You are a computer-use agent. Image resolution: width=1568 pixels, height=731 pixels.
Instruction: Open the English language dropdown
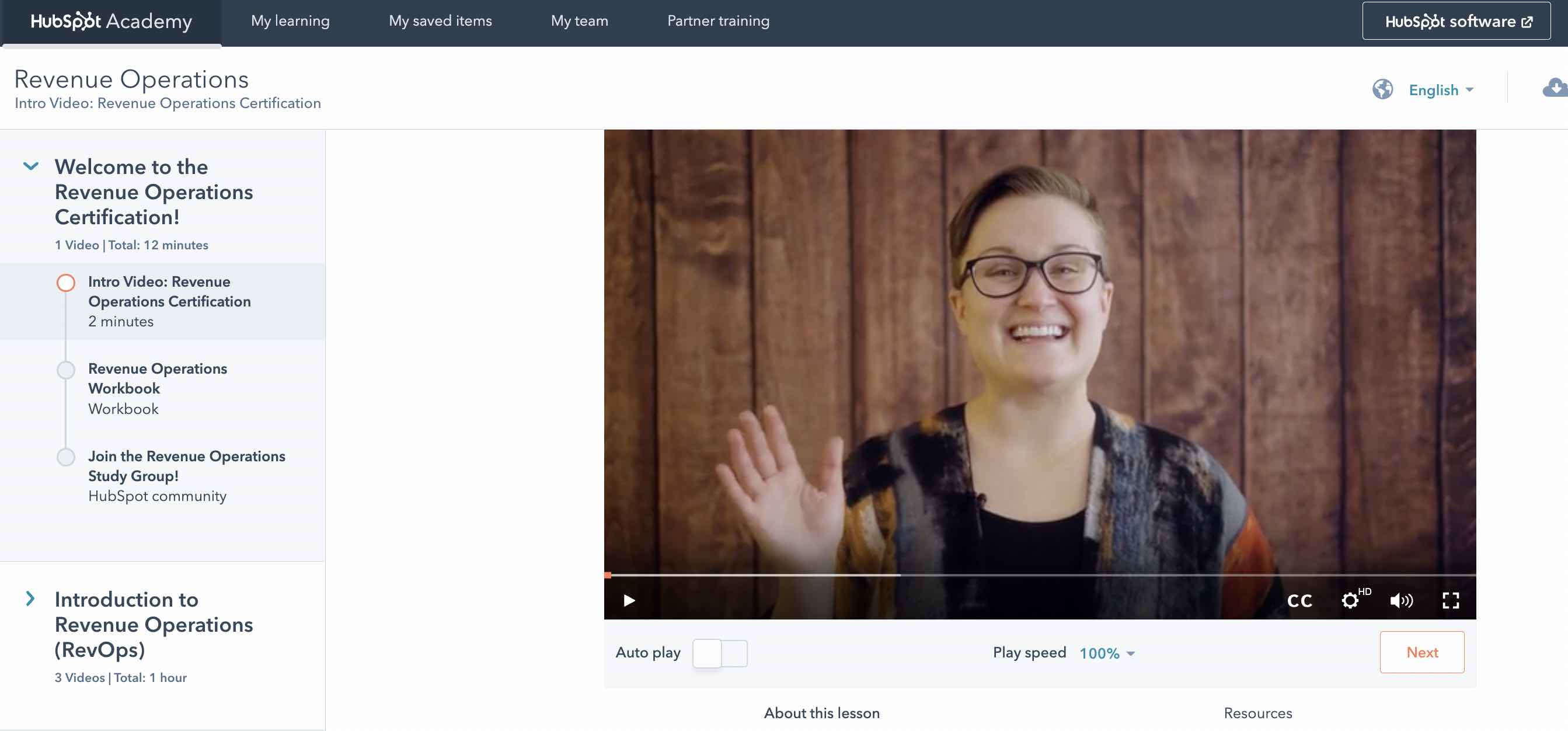(x=1441, y=89)
